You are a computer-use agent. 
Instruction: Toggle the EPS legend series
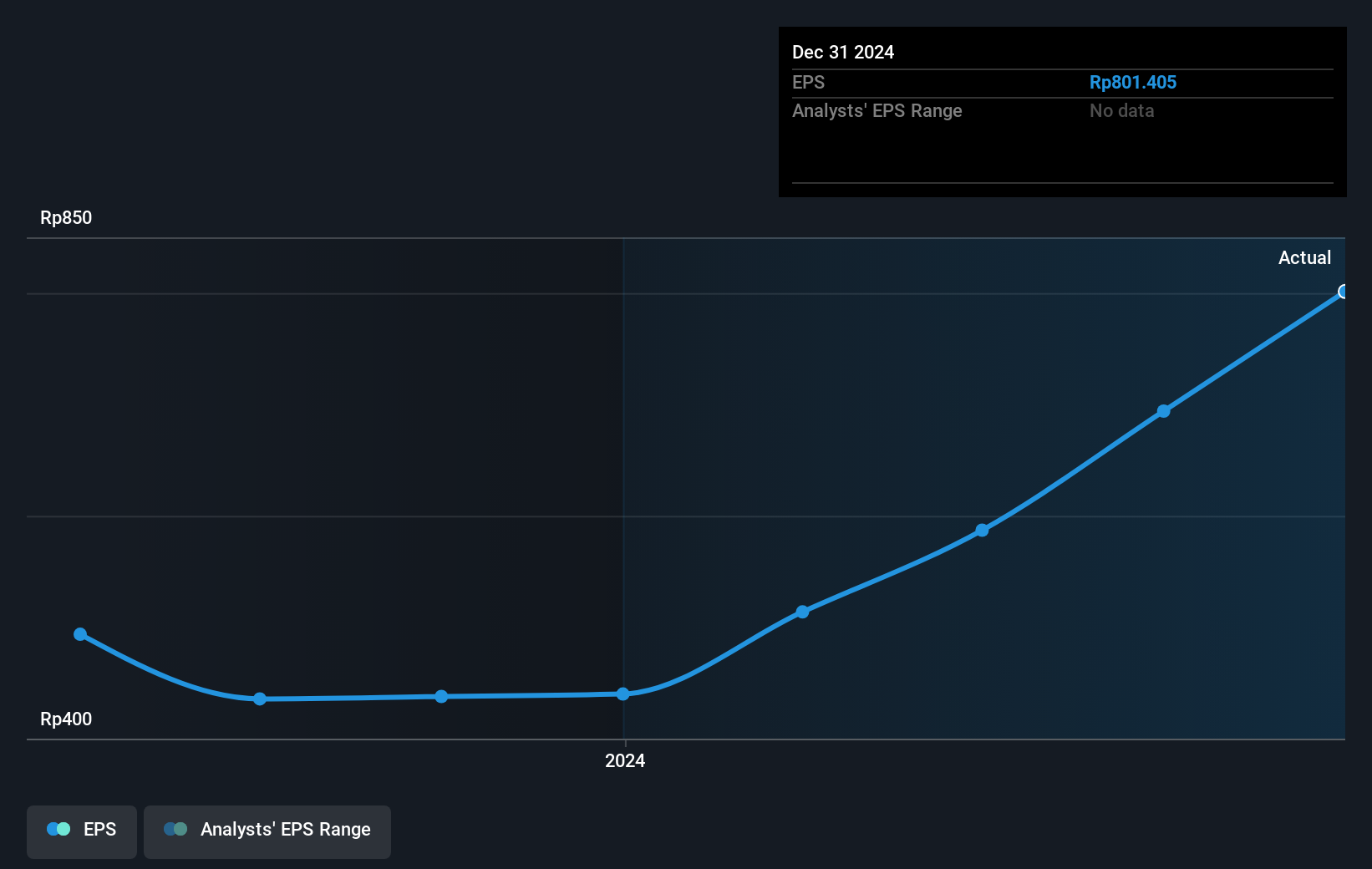(x=82, y=831)
